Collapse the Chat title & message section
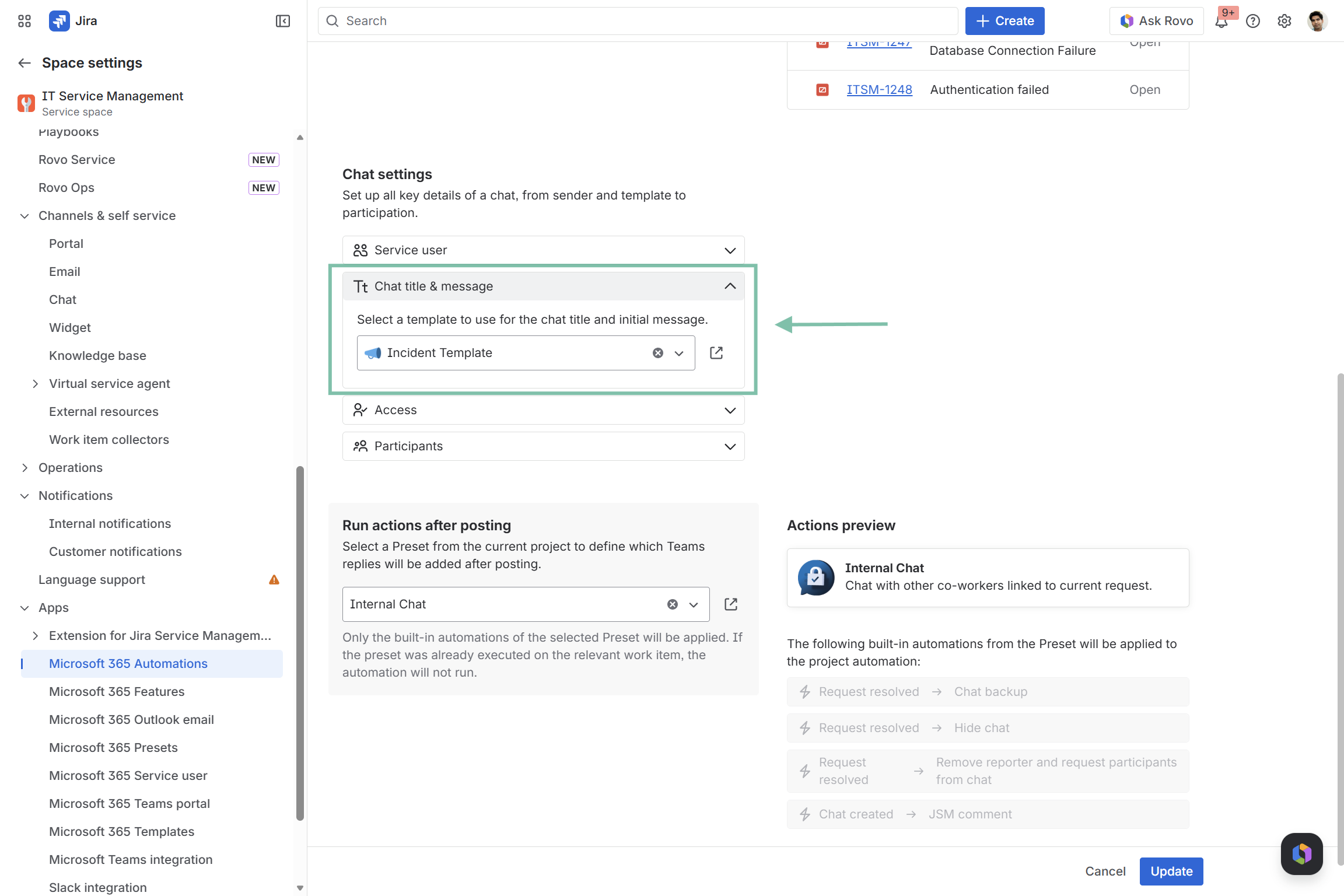Screen dimensions: 1344x896 pos(730,286)
